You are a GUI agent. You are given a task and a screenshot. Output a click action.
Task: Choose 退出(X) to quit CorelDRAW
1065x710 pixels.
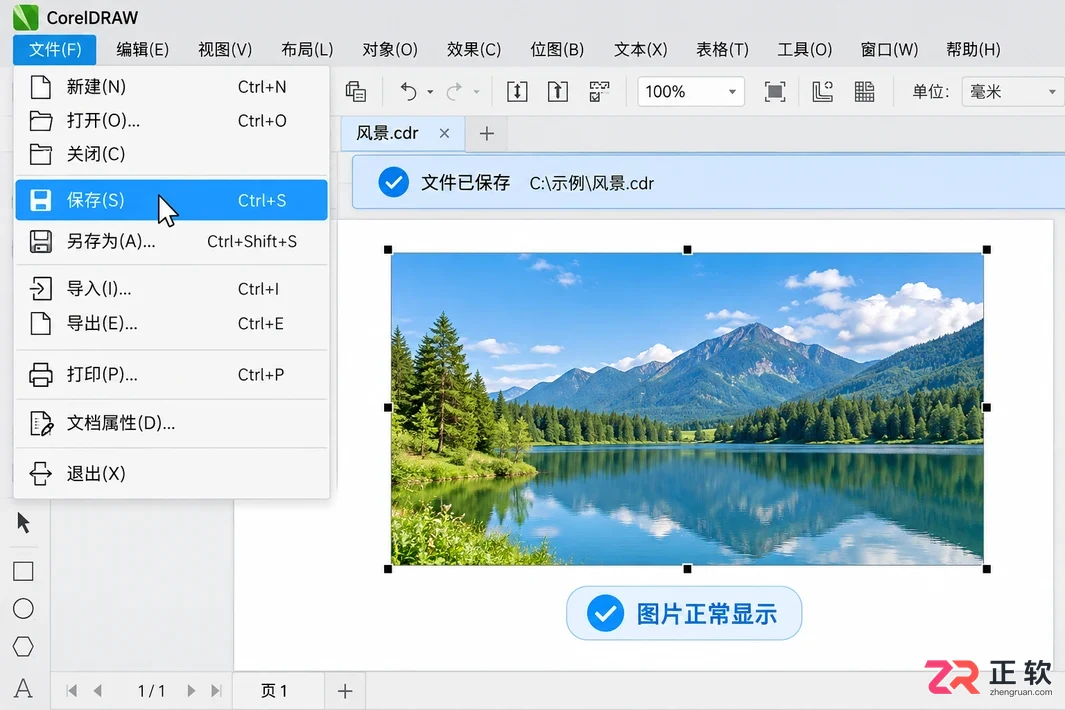tap(171, 474)
